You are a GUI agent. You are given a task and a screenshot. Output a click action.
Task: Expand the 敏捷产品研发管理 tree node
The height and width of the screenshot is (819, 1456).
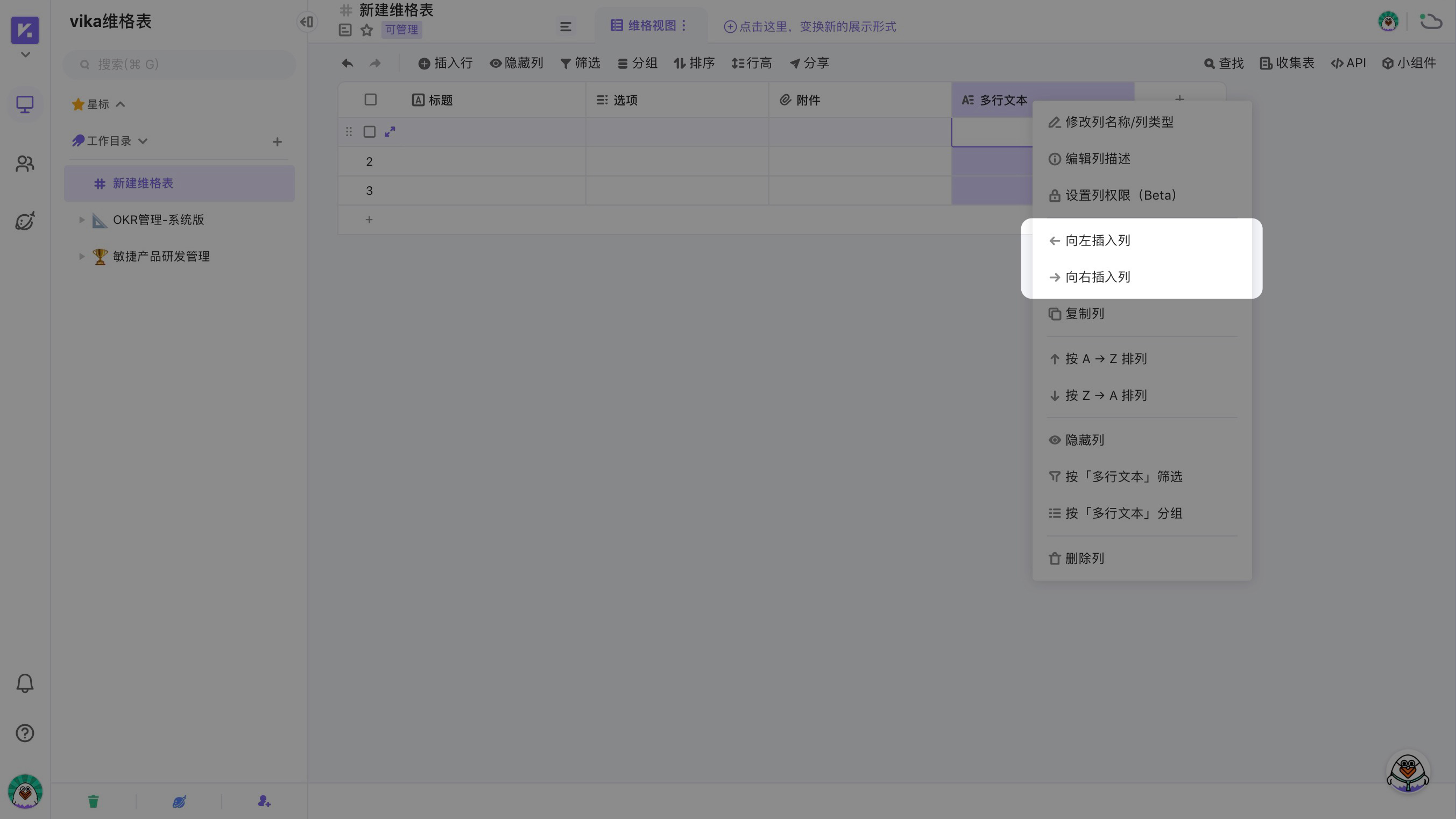81,256
